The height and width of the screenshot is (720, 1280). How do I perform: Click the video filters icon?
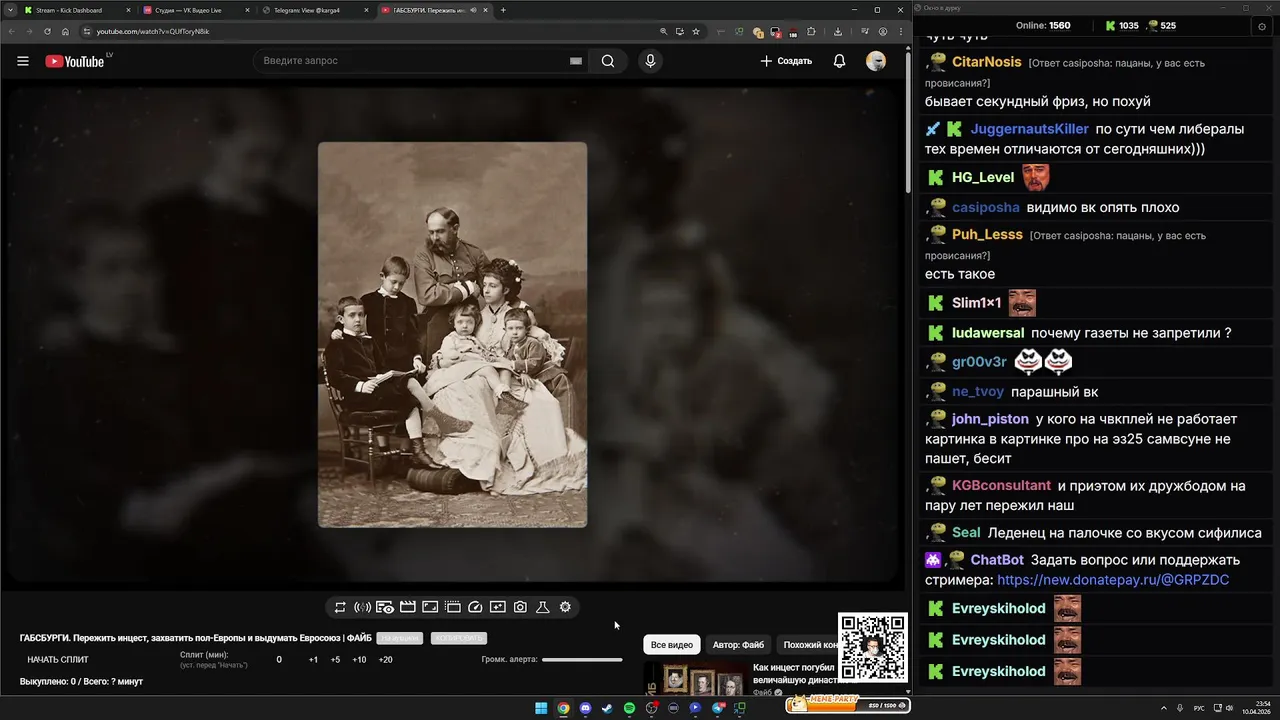(497, 607)
